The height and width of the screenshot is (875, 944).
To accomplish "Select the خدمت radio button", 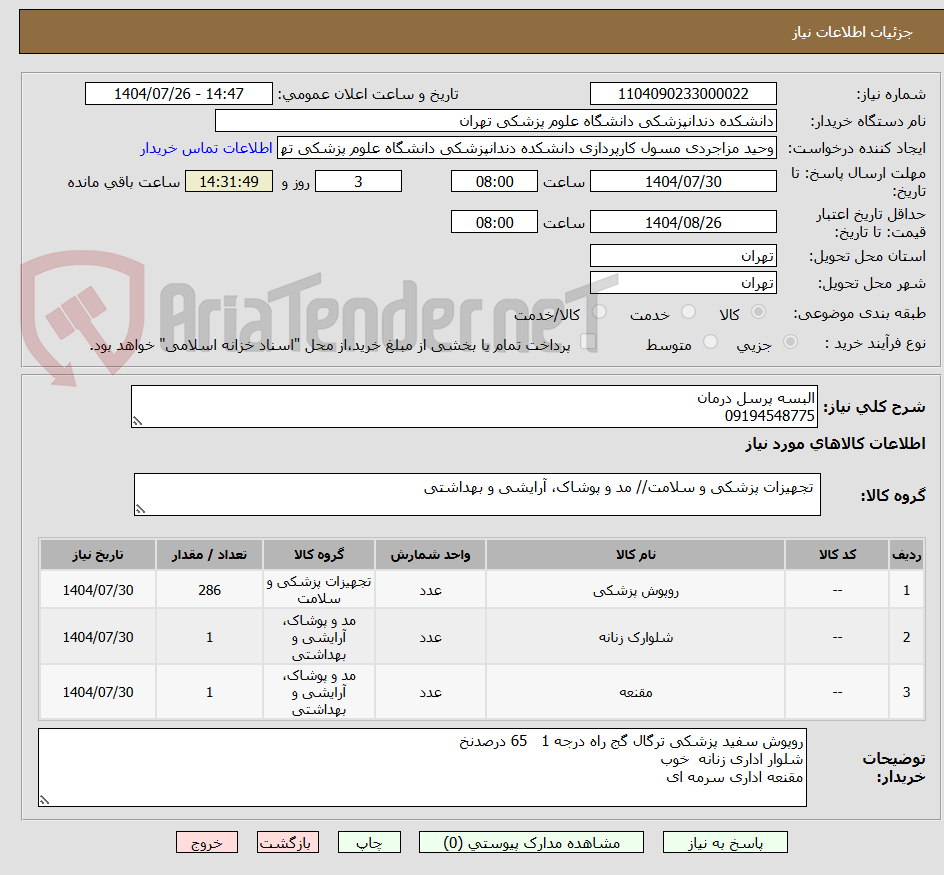I will point(688,312).
